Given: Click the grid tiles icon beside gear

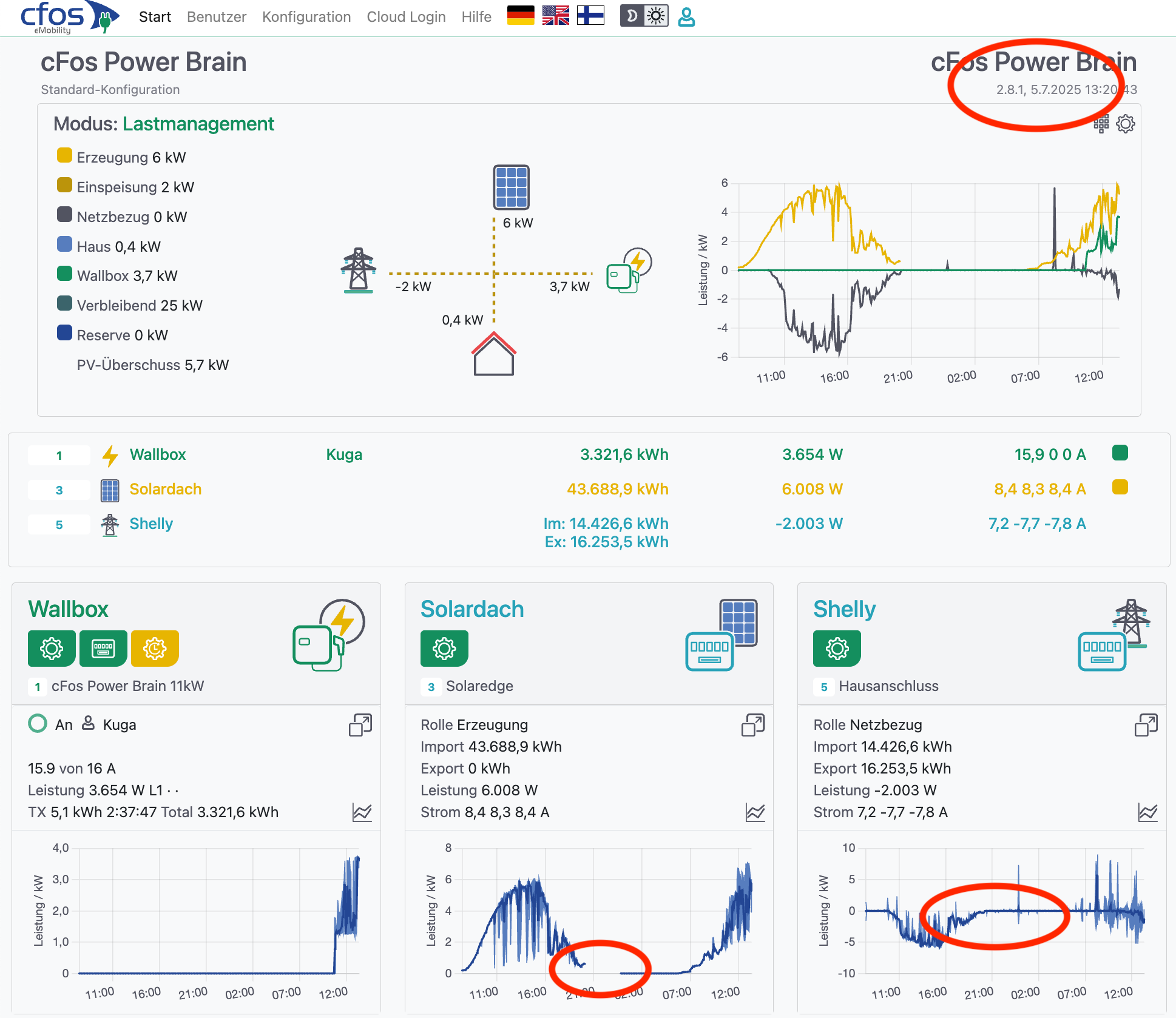Looking at the screenshot, I should point(1101,124).
